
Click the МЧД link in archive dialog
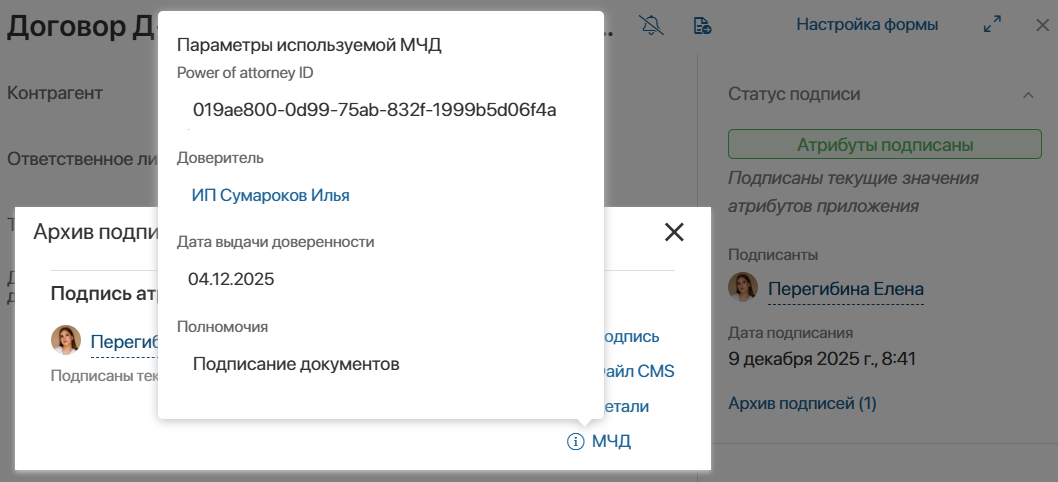[611, 441]
